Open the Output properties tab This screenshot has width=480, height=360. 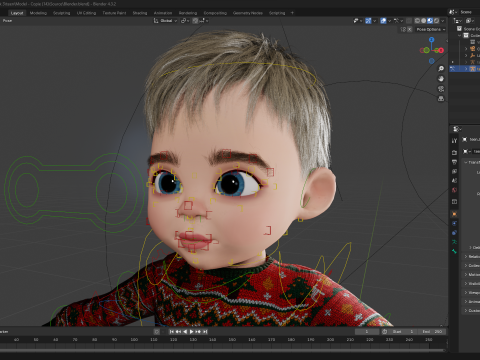tap(454, 162)
